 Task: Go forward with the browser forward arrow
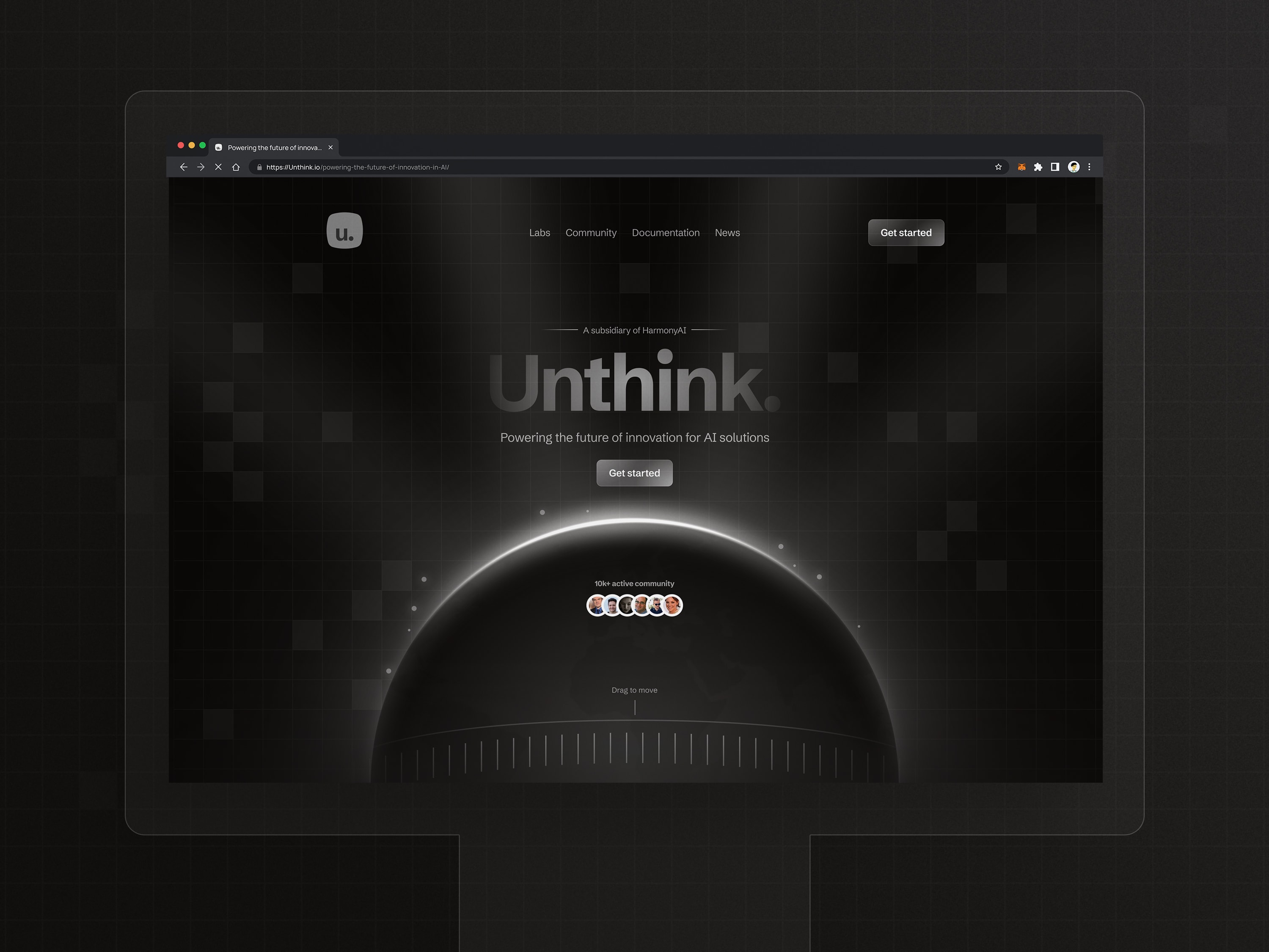pyautogui.click(x=201, y=167)
